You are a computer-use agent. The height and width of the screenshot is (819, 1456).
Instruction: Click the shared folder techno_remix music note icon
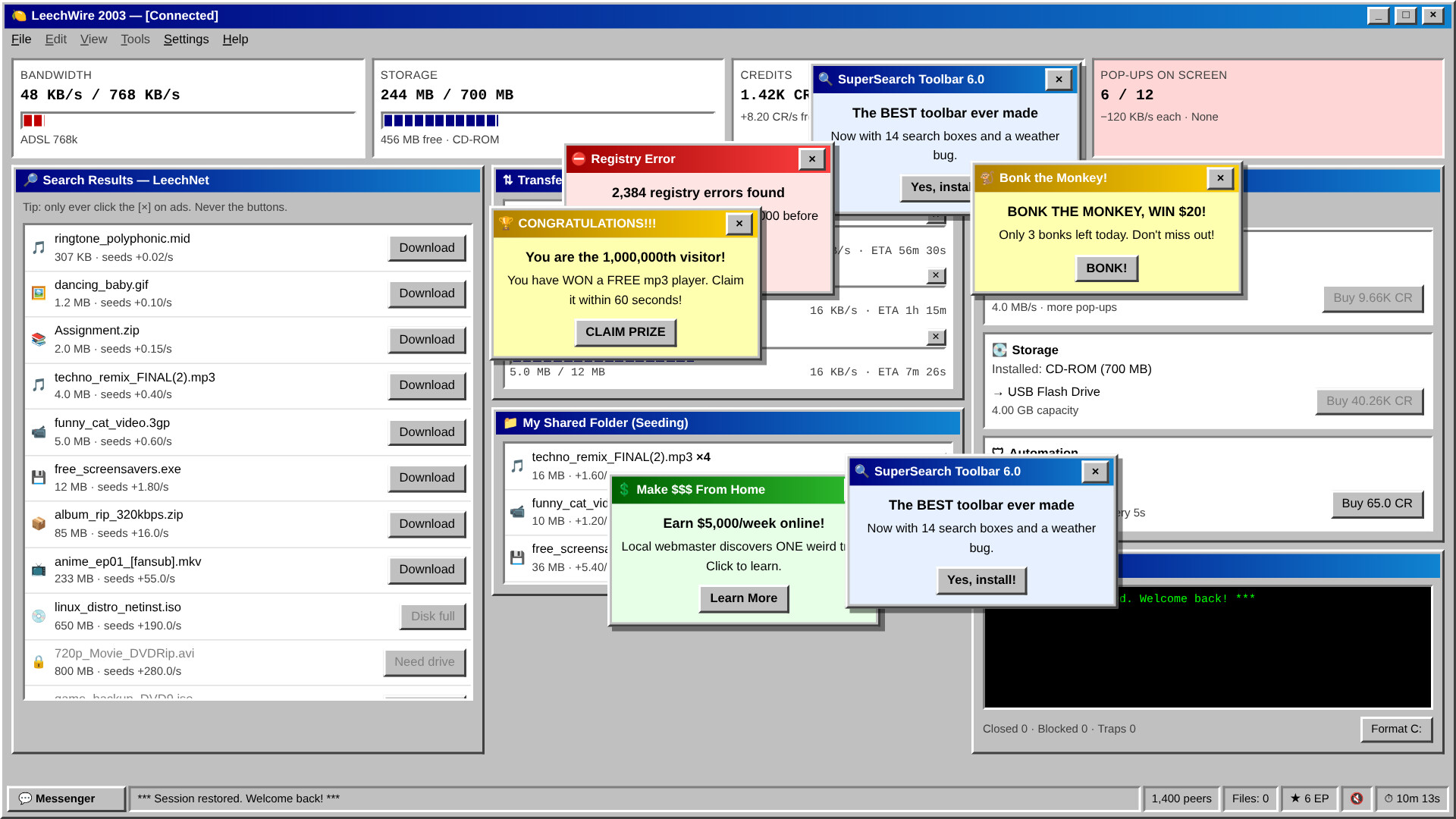[x=517, y=466]
